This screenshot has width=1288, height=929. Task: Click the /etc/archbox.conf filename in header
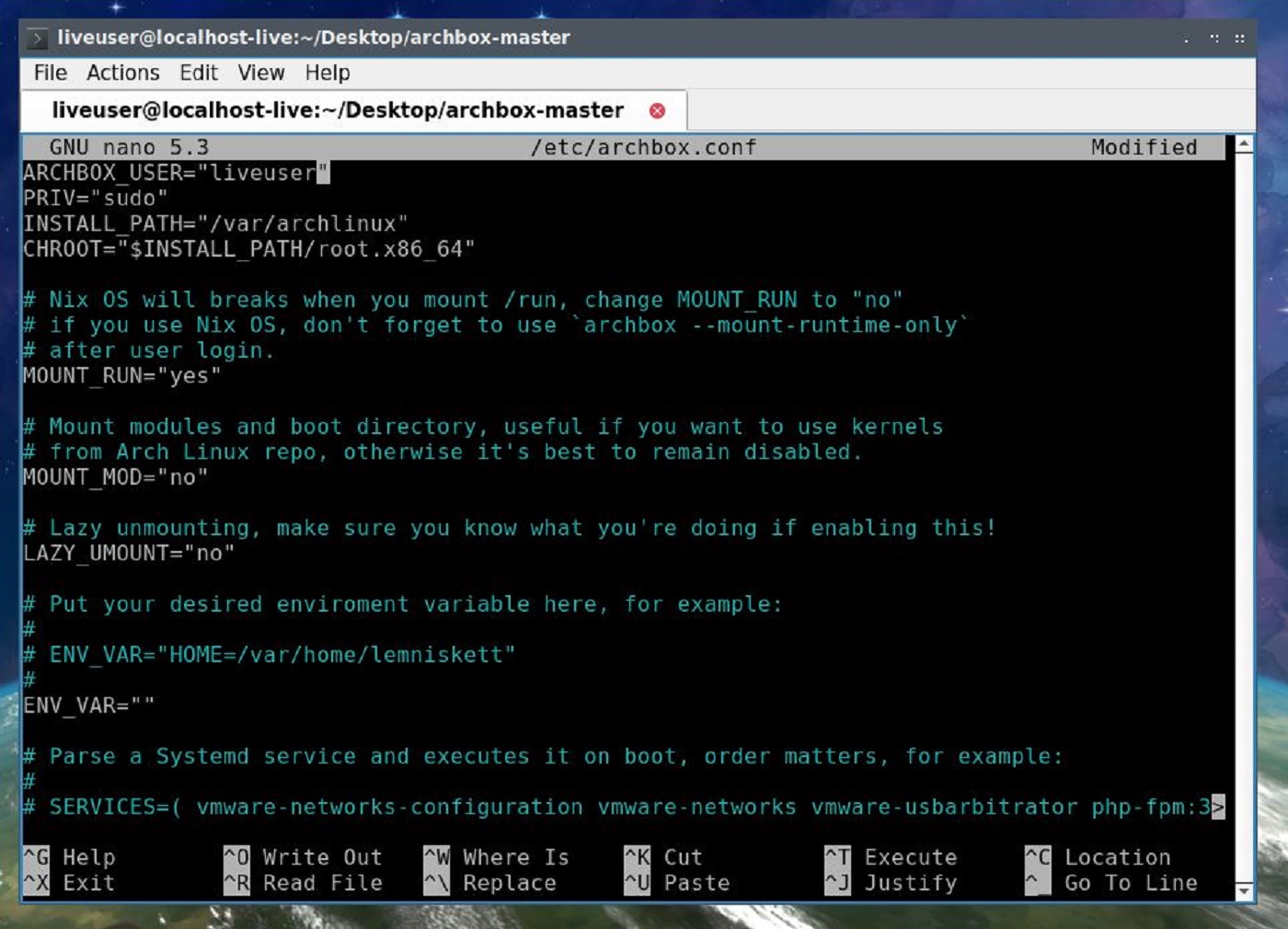tap(643, 147)
